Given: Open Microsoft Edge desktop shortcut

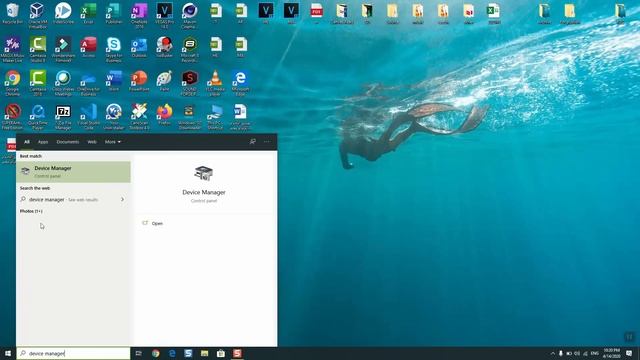Looking at the screenshot, I should [240, 83].
